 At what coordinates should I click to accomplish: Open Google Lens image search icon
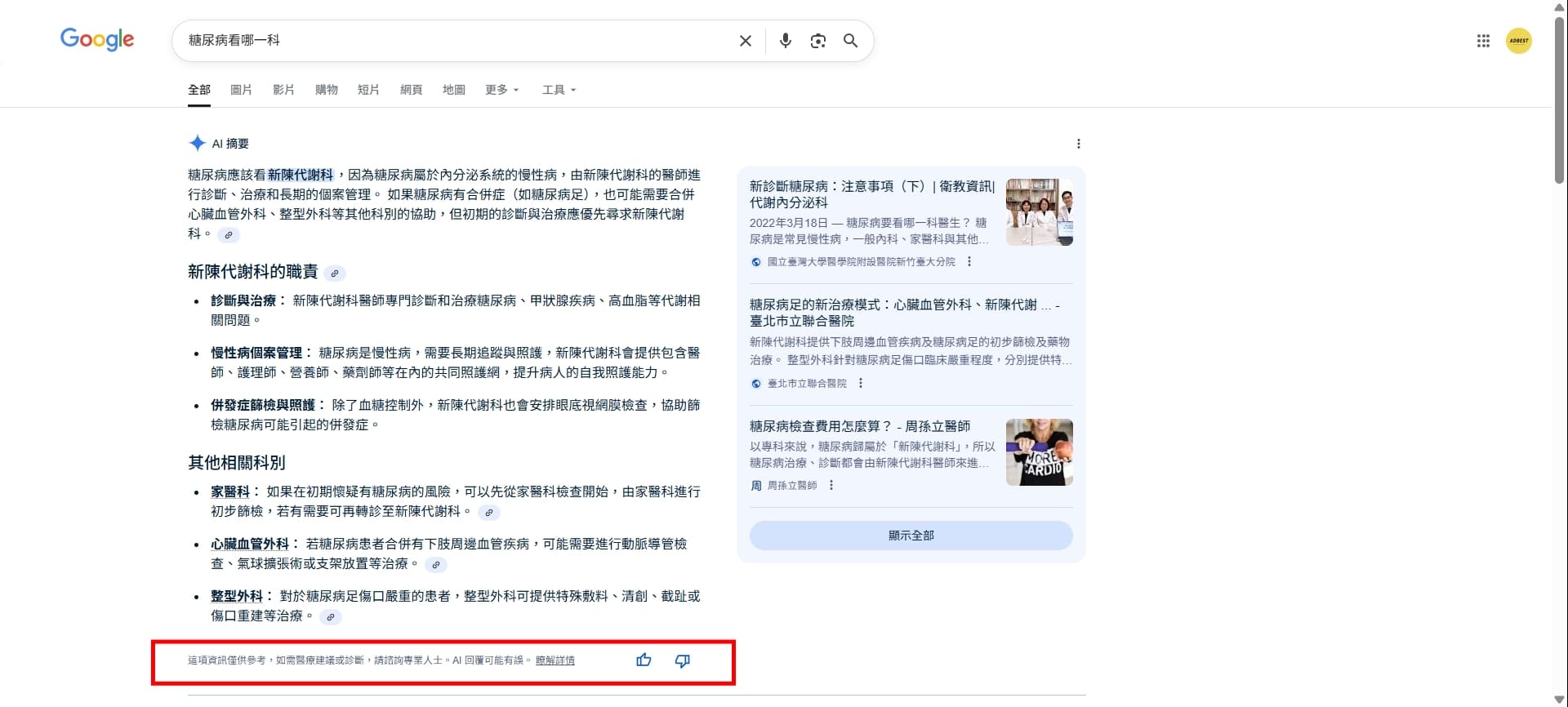click(x=817, y=41)
